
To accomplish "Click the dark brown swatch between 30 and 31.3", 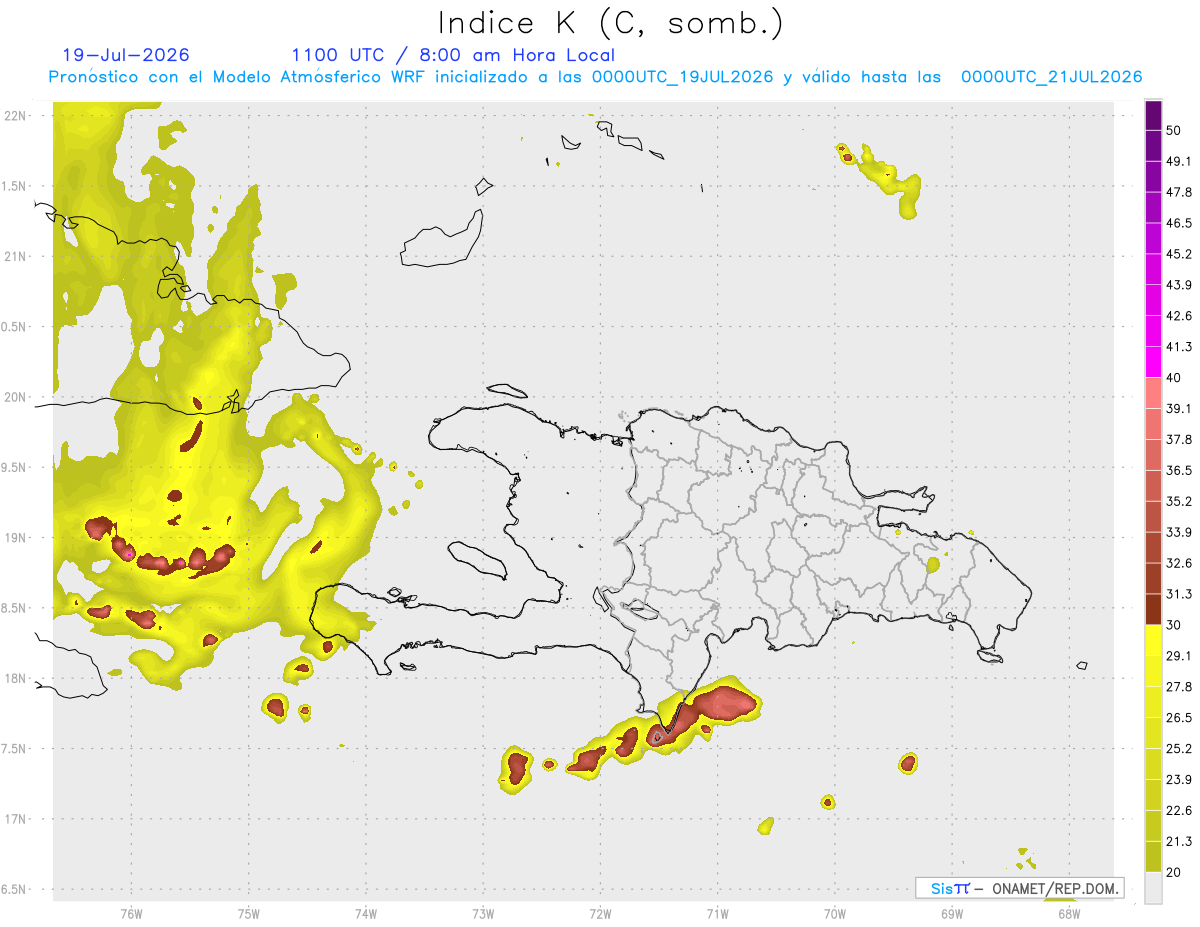I will tap(1153, 609).
